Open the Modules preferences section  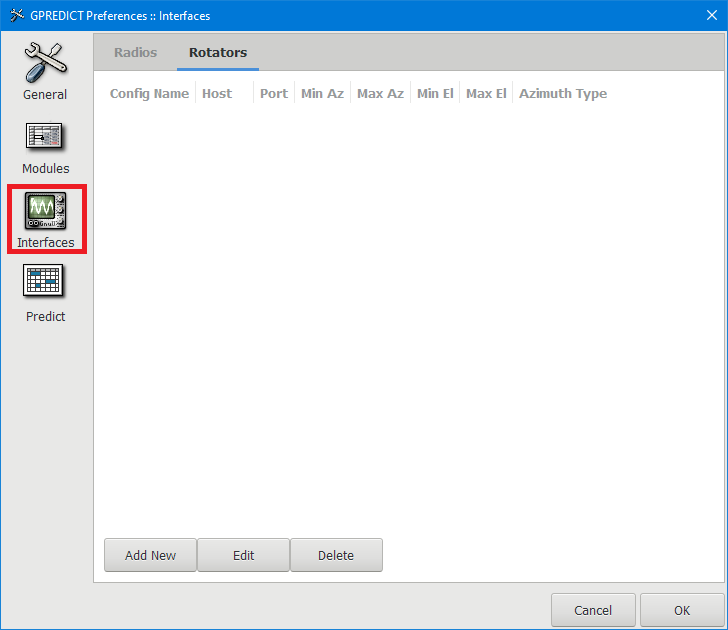tap(45, 148)
